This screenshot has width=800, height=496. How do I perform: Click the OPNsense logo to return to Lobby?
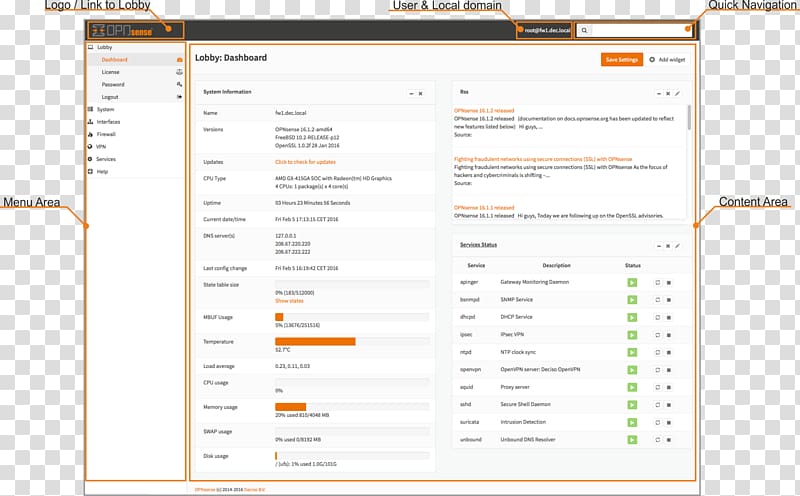click(121, 31)
